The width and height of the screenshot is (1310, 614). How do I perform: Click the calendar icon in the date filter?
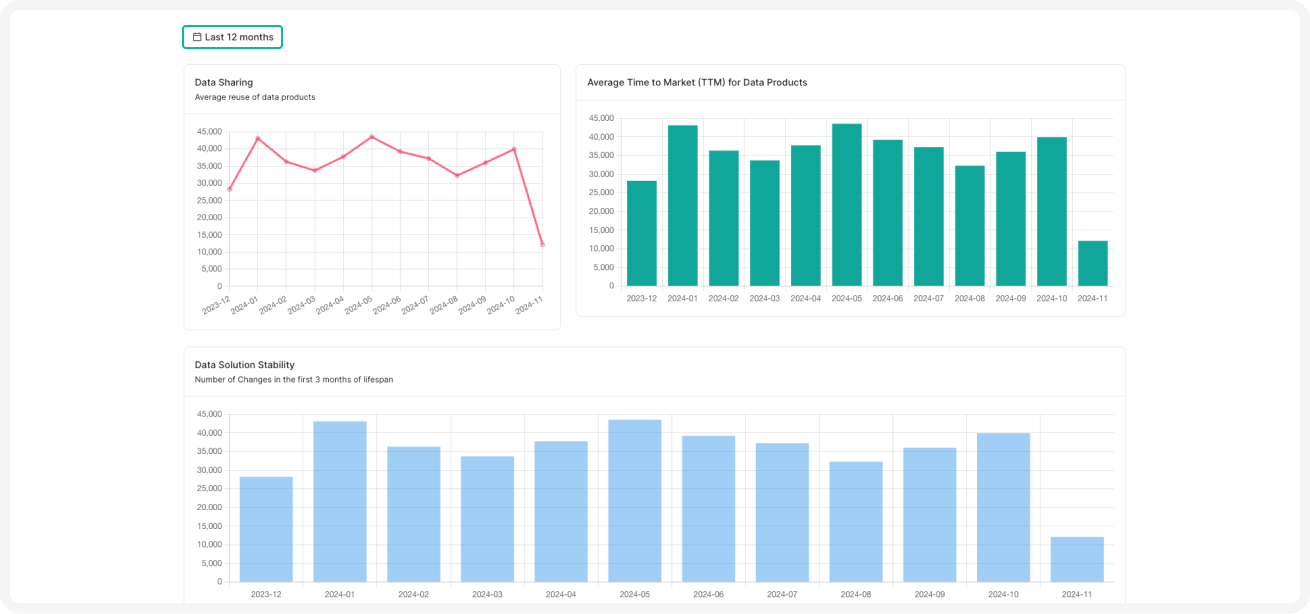tap(196, 36)
